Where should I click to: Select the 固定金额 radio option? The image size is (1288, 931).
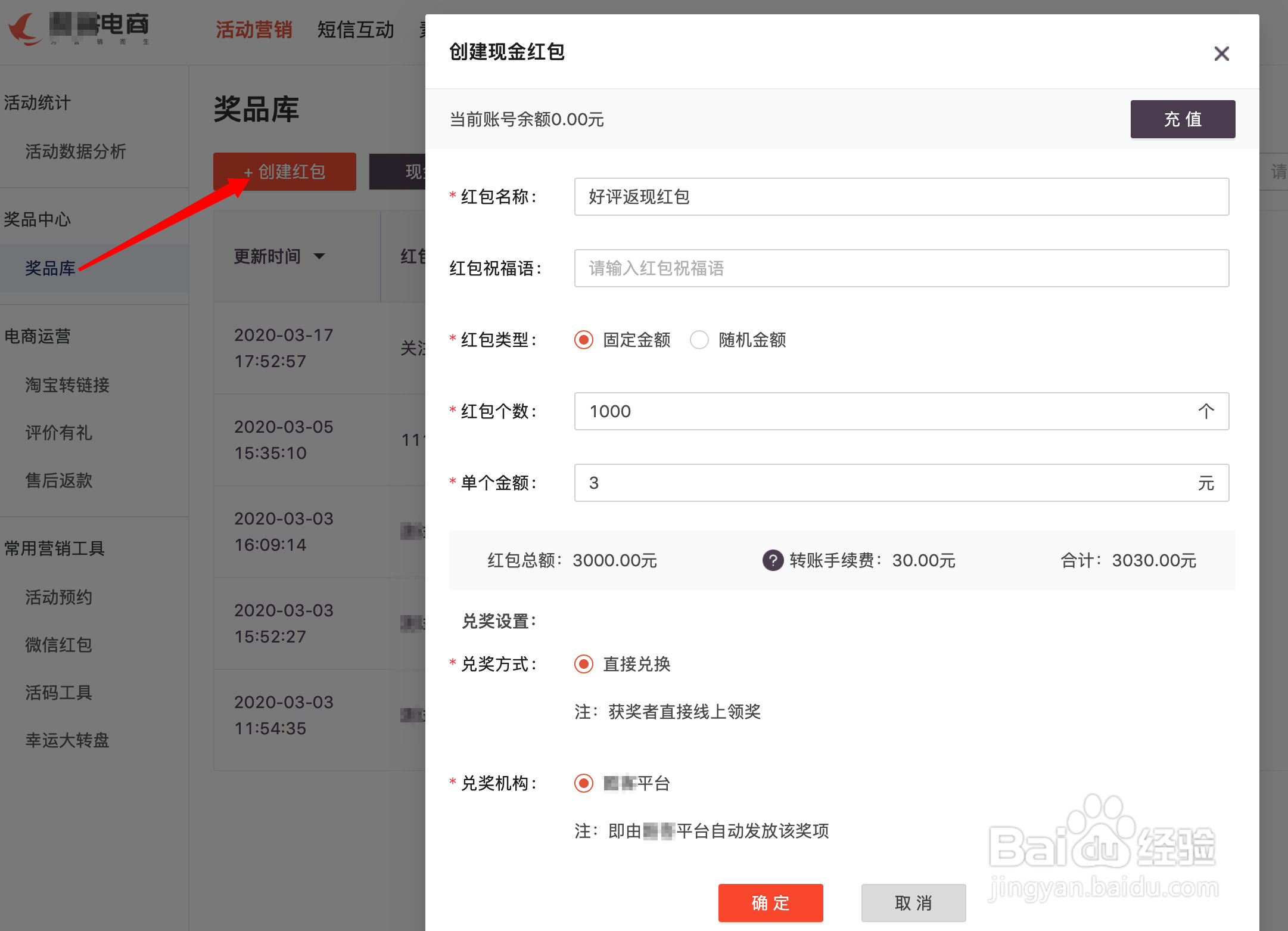click(x=583, y=340)
